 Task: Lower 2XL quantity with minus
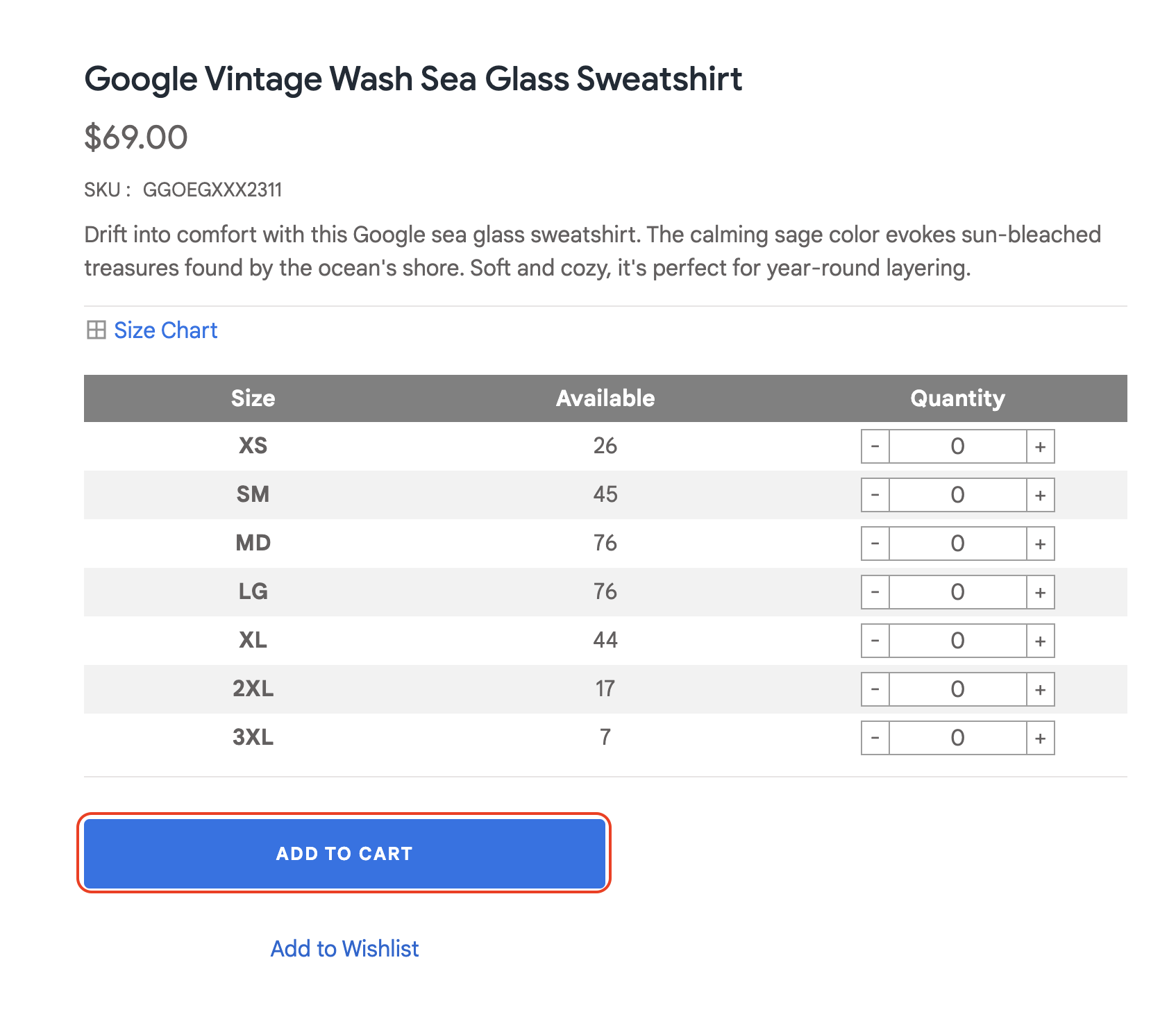tap(875, 689)
